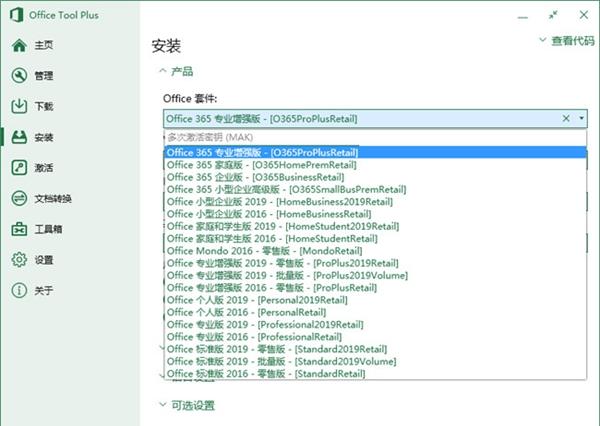
Task: Go to 工具箱 menu label
Action: pyautogui.click(x=48, y=229)
